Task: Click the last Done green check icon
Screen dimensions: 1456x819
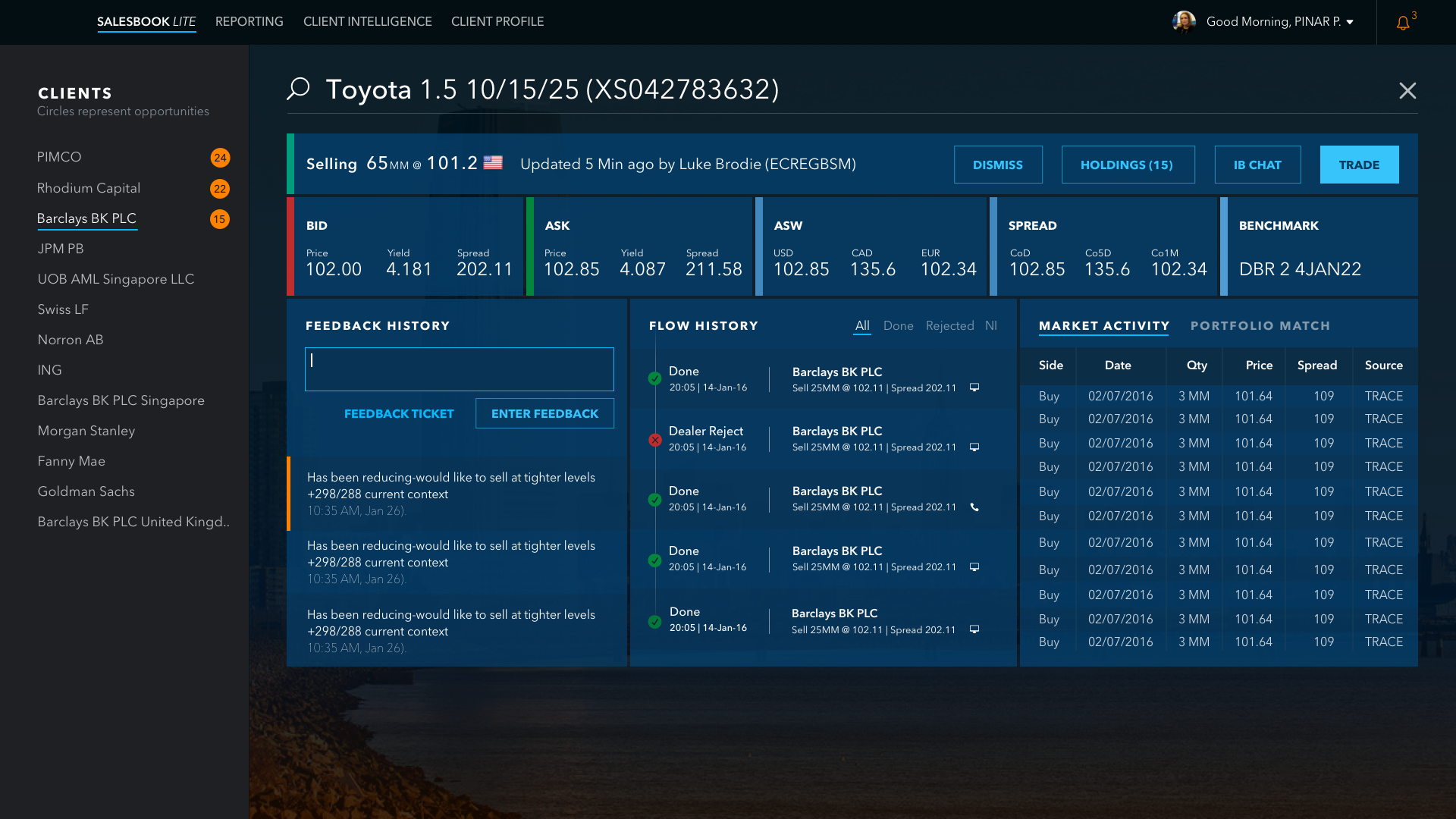Action: [655, 622]
